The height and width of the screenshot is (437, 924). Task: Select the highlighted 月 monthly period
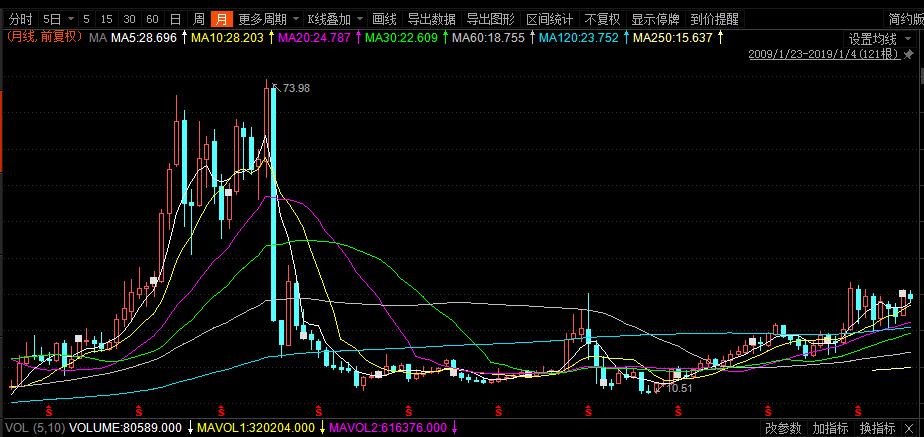click(x=221, y=19)
